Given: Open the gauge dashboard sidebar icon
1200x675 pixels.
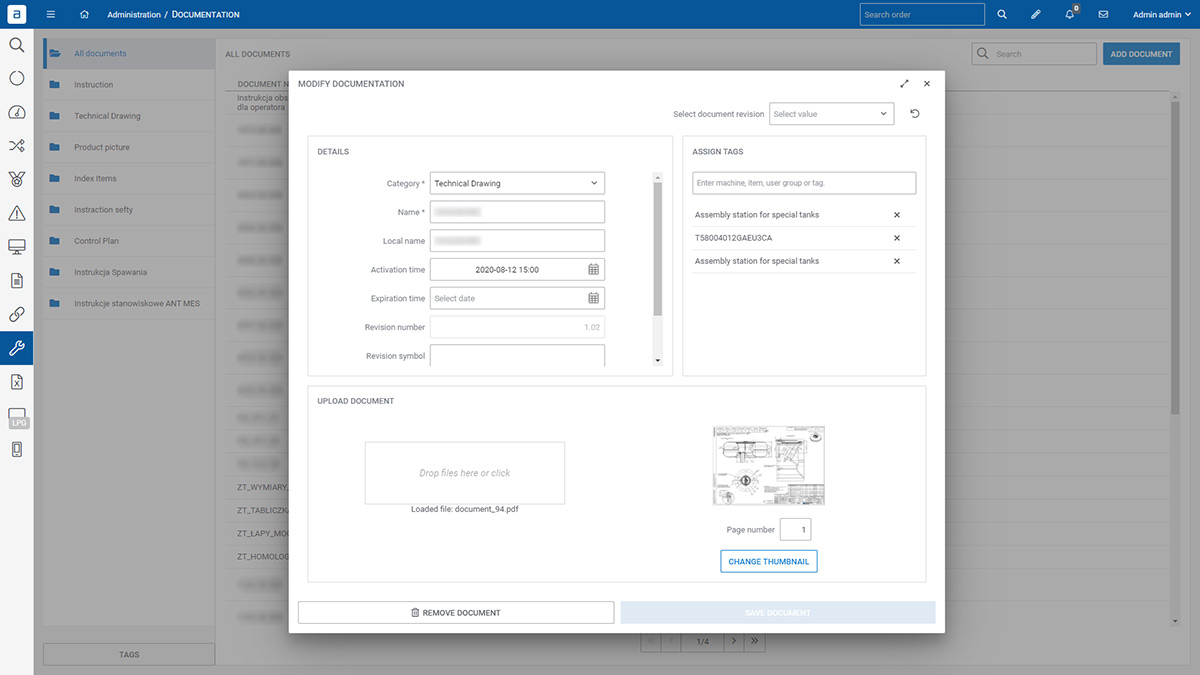Looking at the screenshot, I should pos(16,112).
